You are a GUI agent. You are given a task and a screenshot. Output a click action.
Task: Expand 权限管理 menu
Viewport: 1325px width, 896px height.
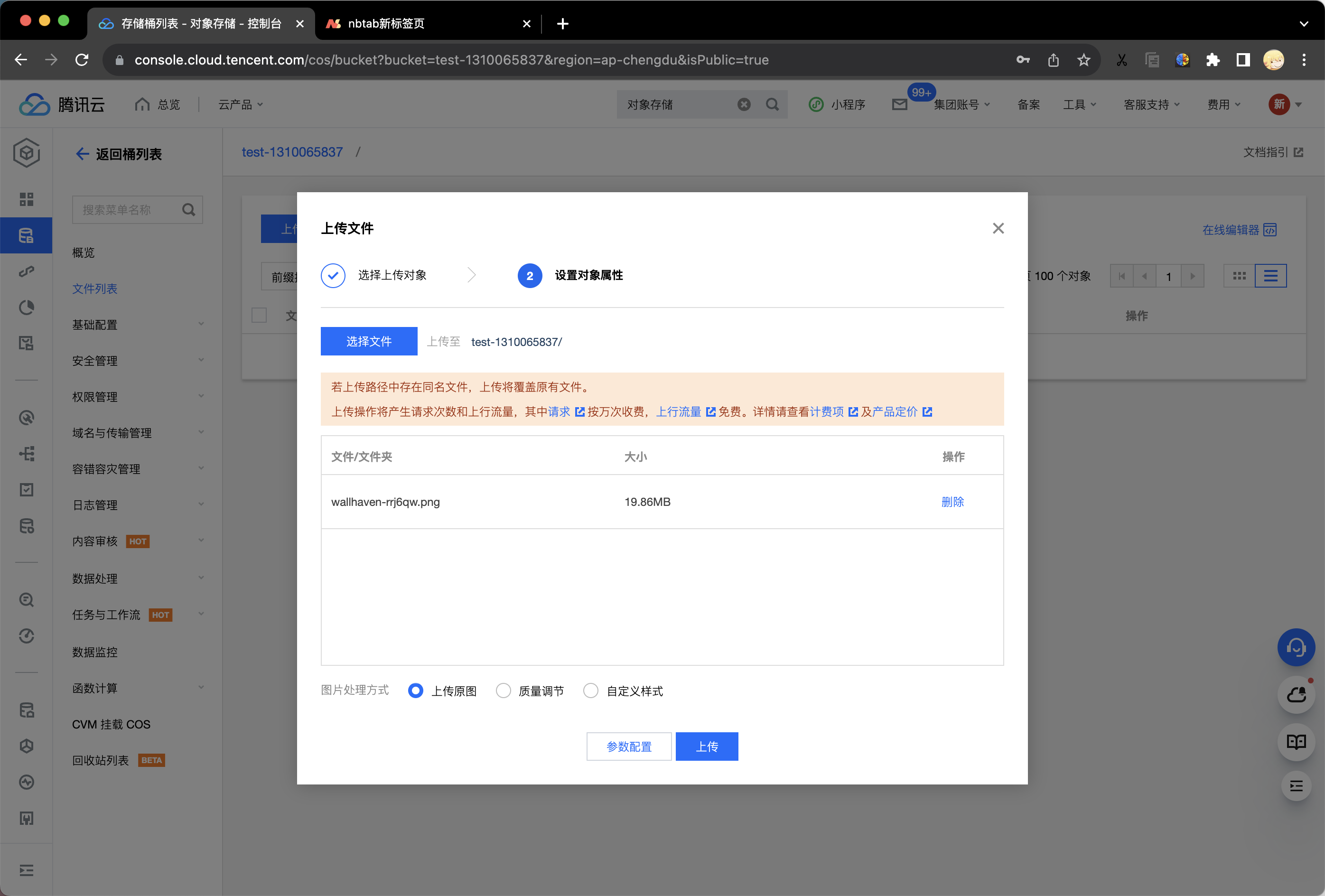click(x=138, y=397)
